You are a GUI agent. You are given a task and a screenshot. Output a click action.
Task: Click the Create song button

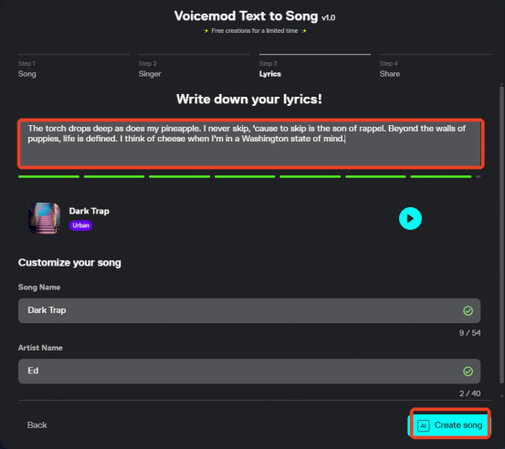[x=449, y=425]
